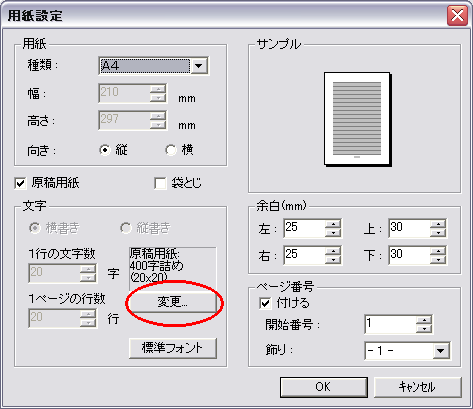Confirm settings with the OK button
The image size is (473, 409).
[323, 387]
